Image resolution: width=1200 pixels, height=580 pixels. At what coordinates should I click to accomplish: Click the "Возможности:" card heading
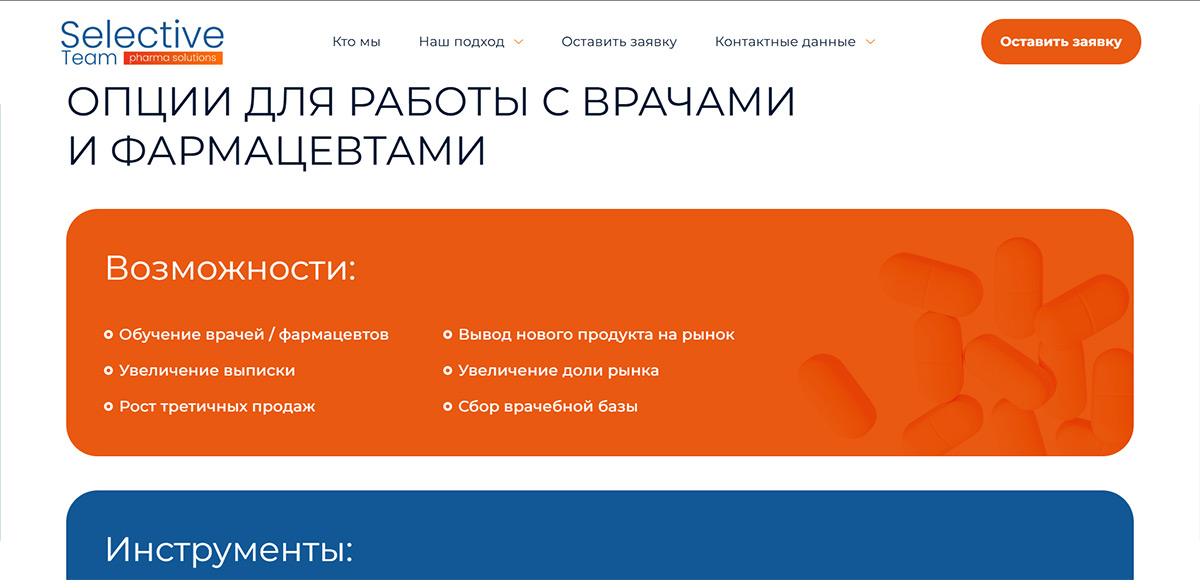click(230, 268)
